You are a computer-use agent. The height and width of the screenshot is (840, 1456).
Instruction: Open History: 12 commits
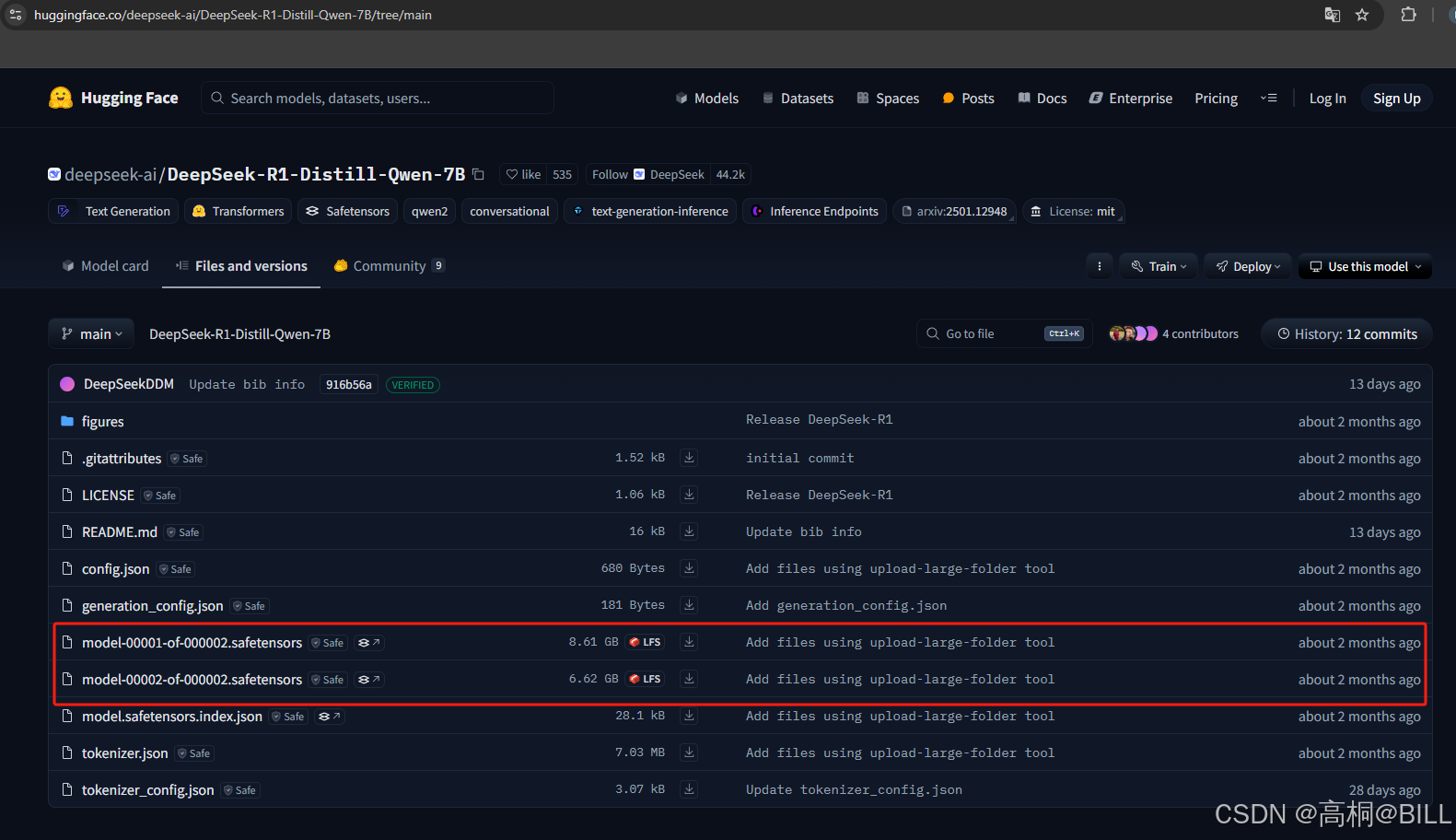1347,333
